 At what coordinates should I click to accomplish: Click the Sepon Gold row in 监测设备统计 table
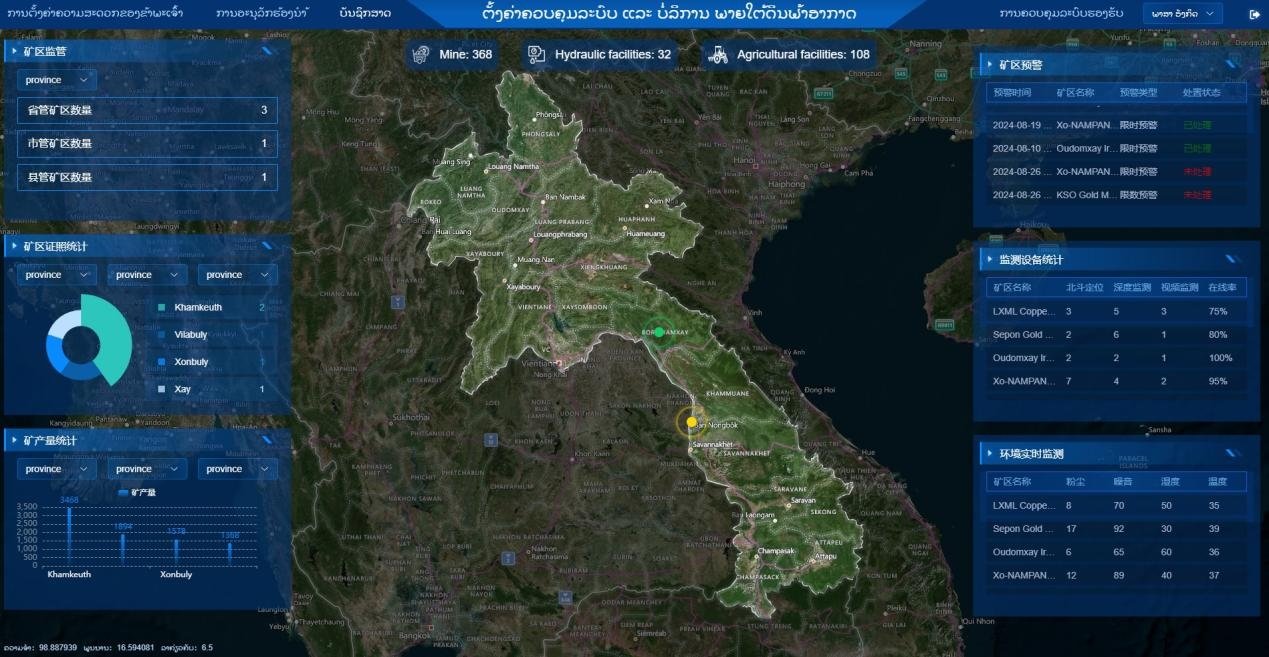[x=1115, y=334]
